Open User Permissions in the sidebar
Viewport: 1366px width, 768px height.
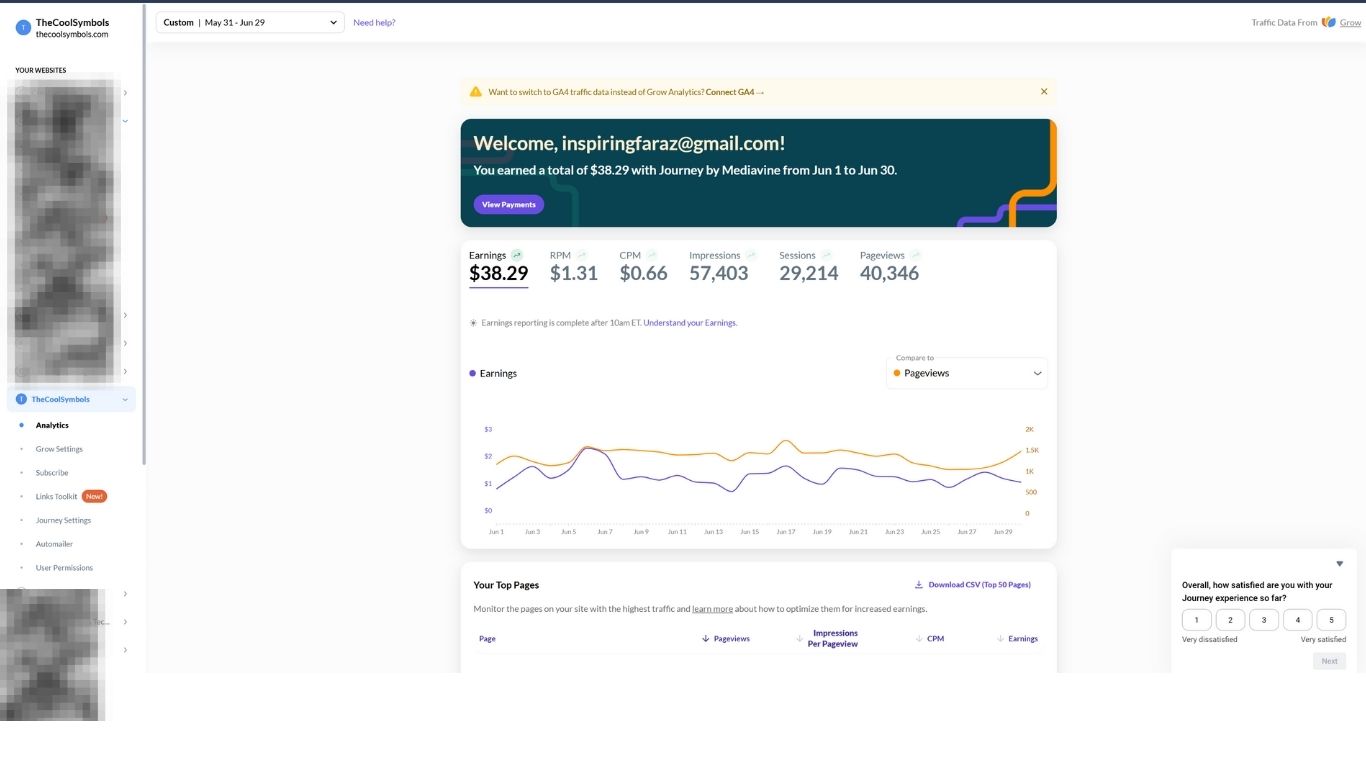[x=64, y=568]
